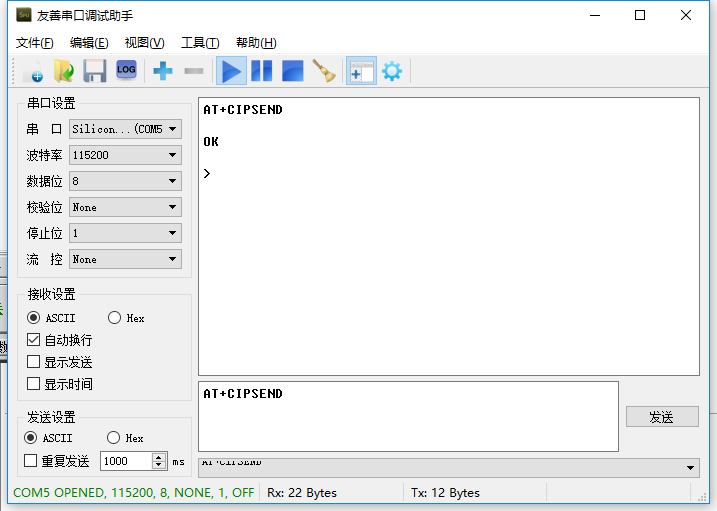
Task: Click the blue plus toolbar icon
Action: pyautogui.click(x=163, y=71)
